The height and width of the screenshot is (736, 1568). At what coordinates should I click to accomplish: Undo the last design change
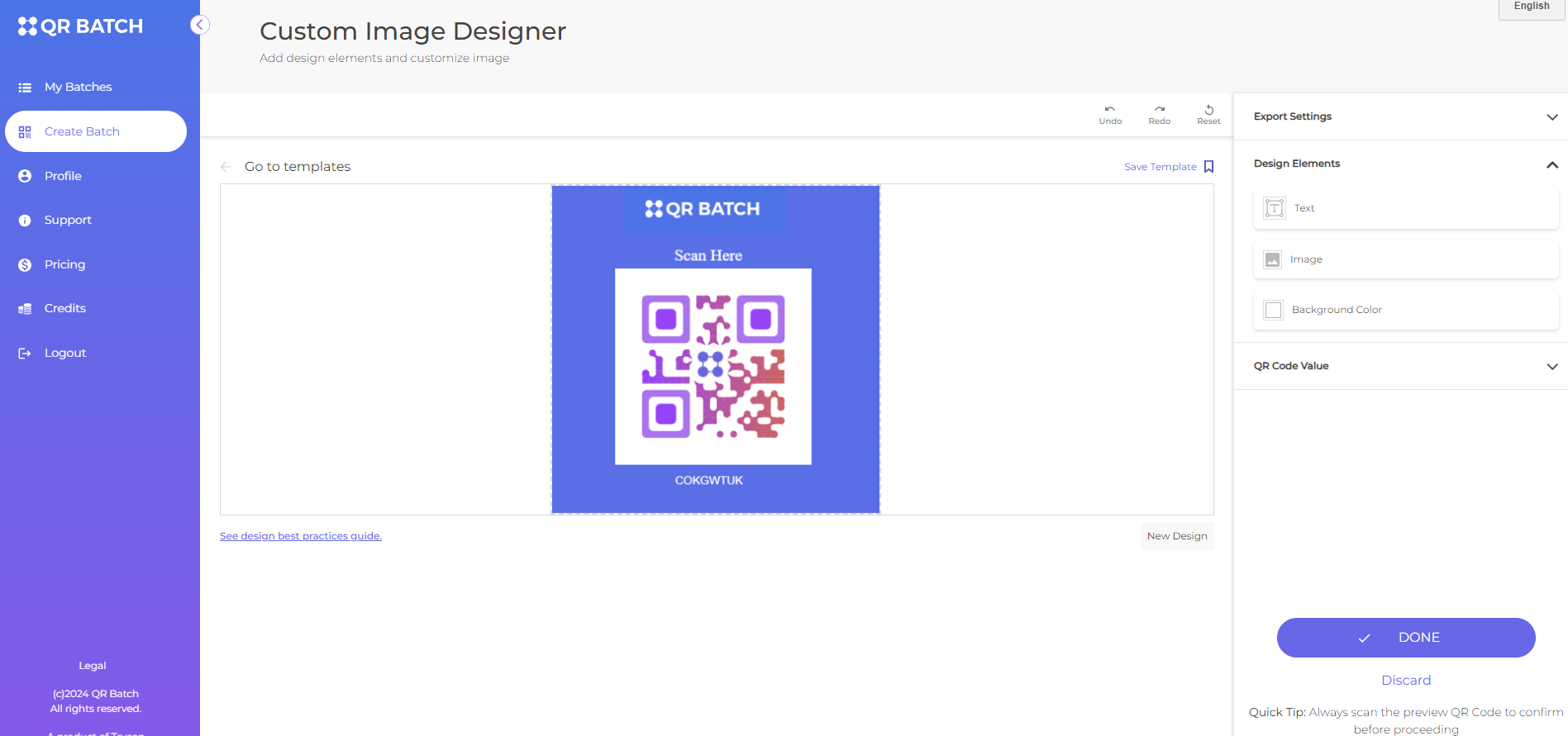pyautogui.click(x=1110, y=115)
